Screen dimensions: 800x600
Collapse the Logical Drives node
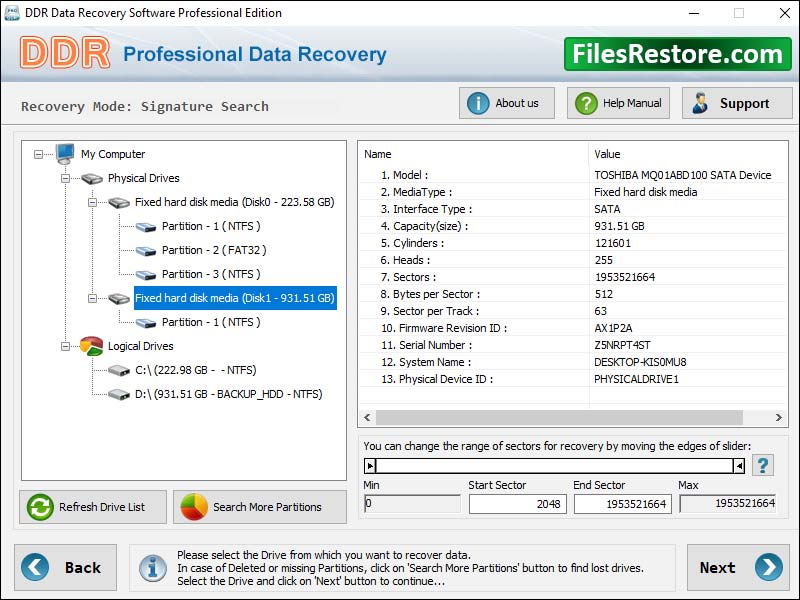pyautogui.click(x=66, y=346)
